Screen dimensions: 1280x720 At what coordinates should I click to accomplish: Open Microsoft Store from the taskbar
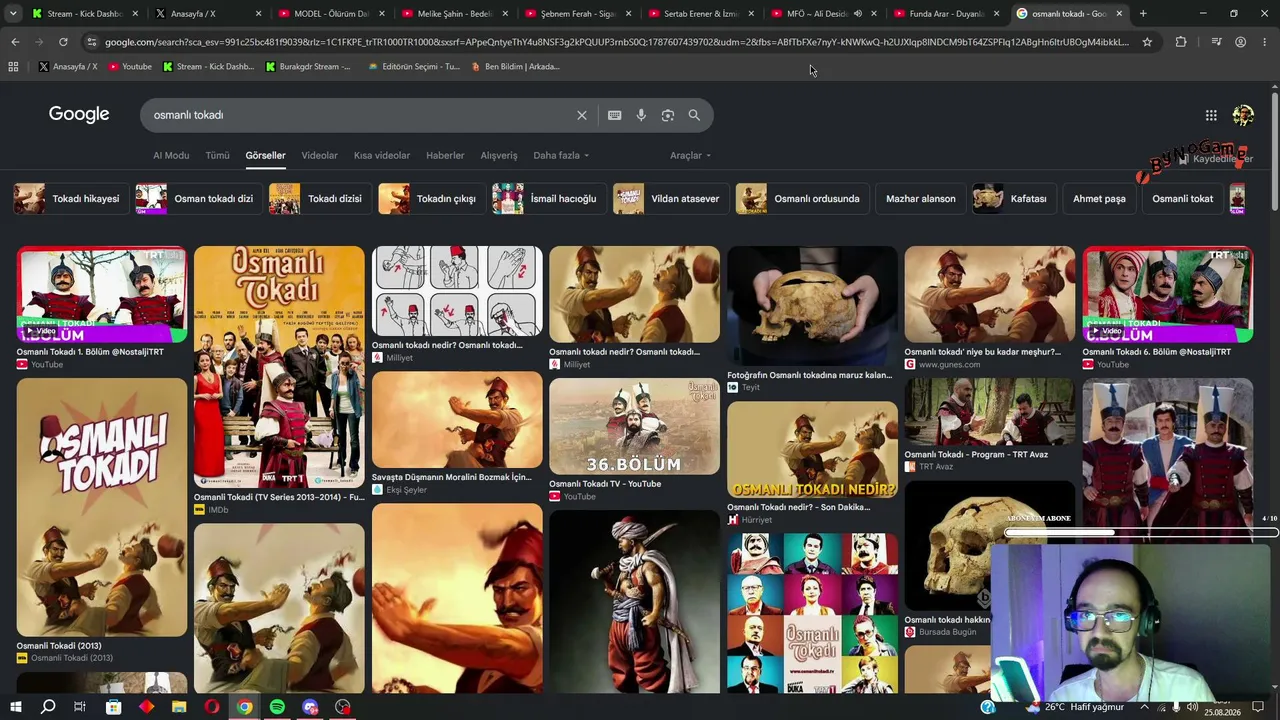[x=114, y=707]
